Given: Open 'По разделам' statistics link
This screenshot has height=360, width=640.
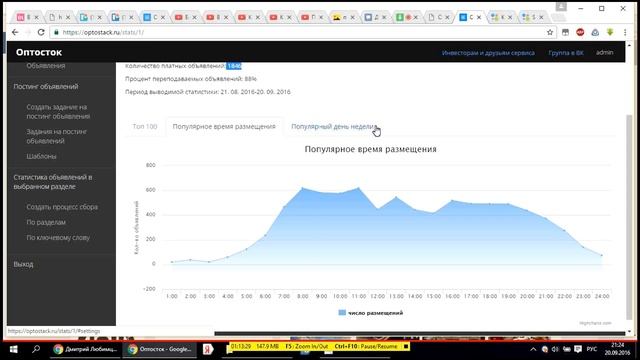Looking at the screenshot, I should coord(46,222).
